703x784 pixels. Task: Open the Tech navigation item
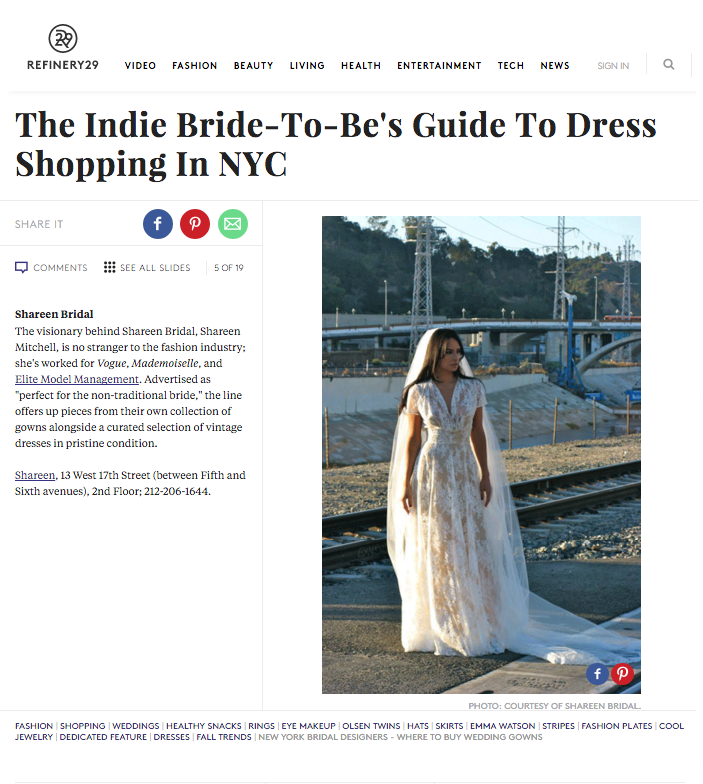pos(510,66)
